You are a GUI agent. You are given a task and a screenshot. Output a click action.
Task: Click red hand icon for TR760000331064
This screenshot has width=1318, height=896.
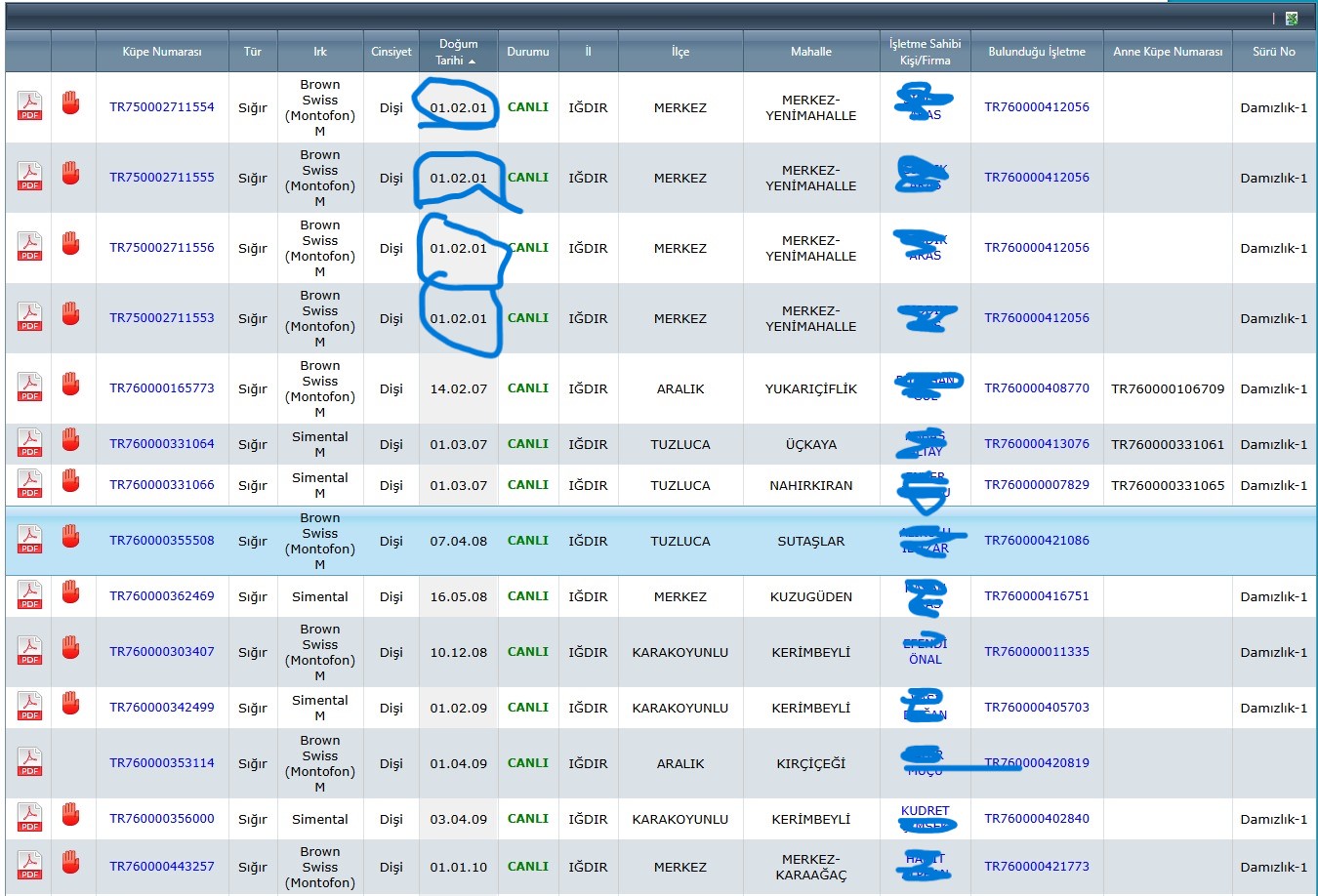70,441
